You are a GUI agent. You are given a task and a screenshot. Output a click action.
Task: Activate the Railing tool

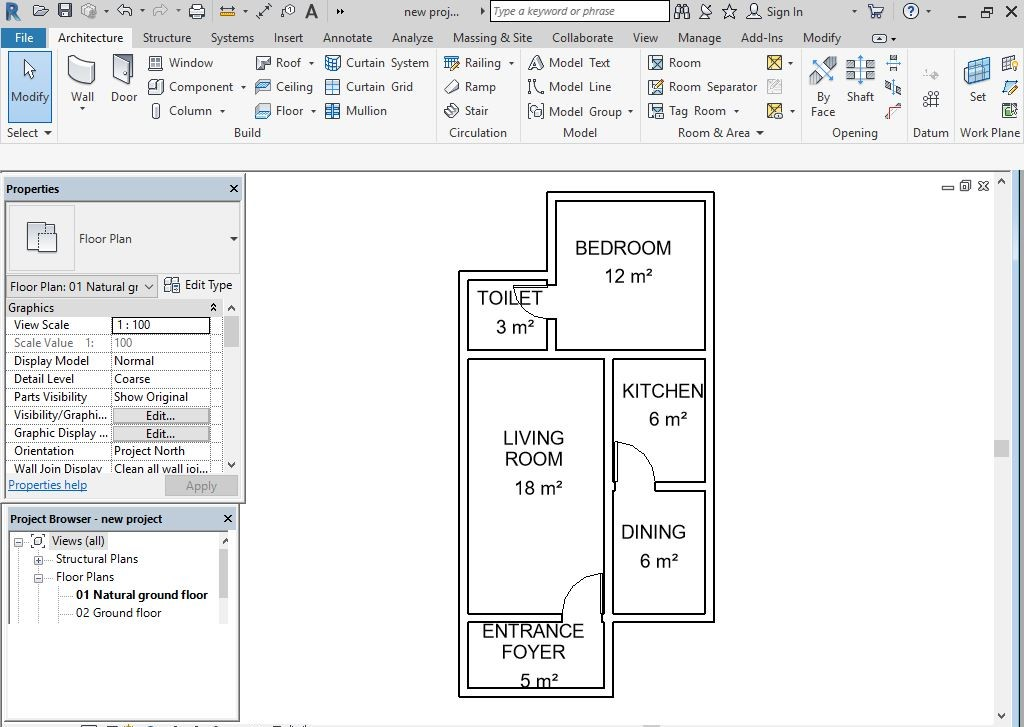[x=472, y=63]
